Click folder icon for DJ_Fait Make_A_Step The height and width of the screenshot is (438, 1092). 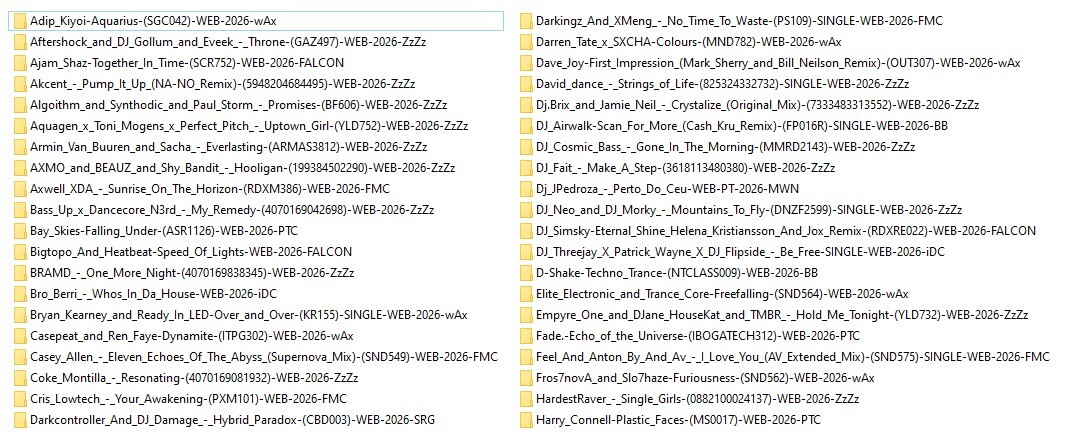(x=526, y=168)
